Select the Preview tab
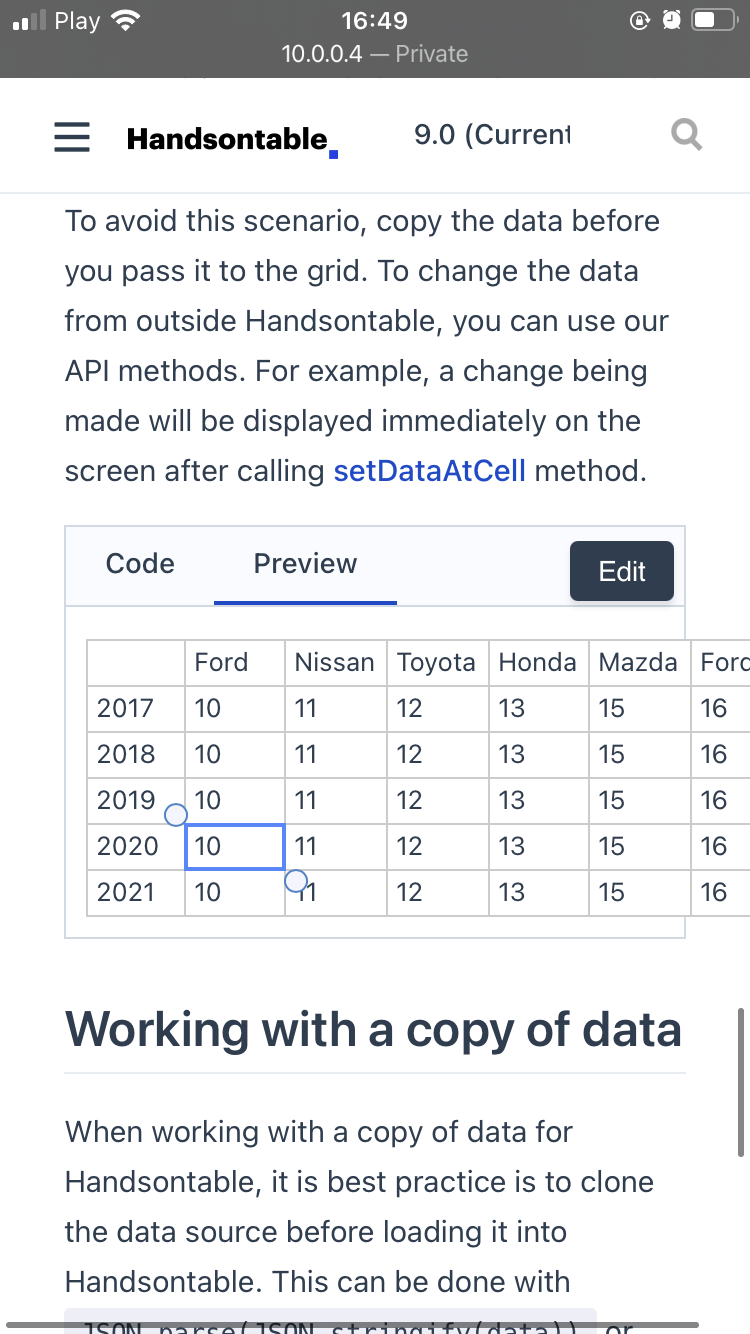Viewport: 750px width, 1334px height. [305, 563]
